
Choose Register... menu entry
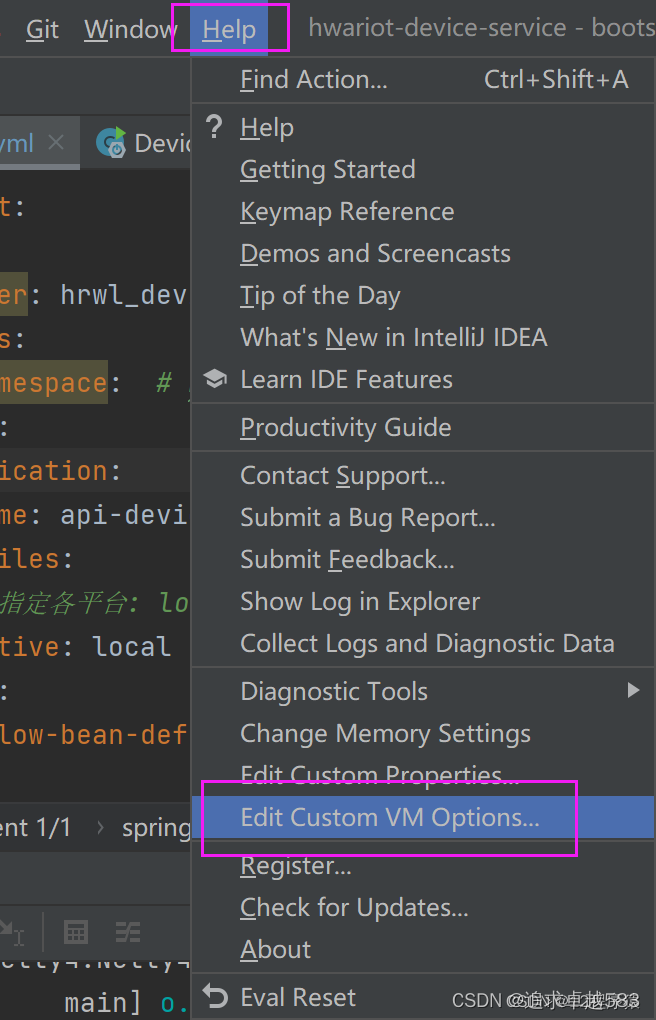point(422,866)
